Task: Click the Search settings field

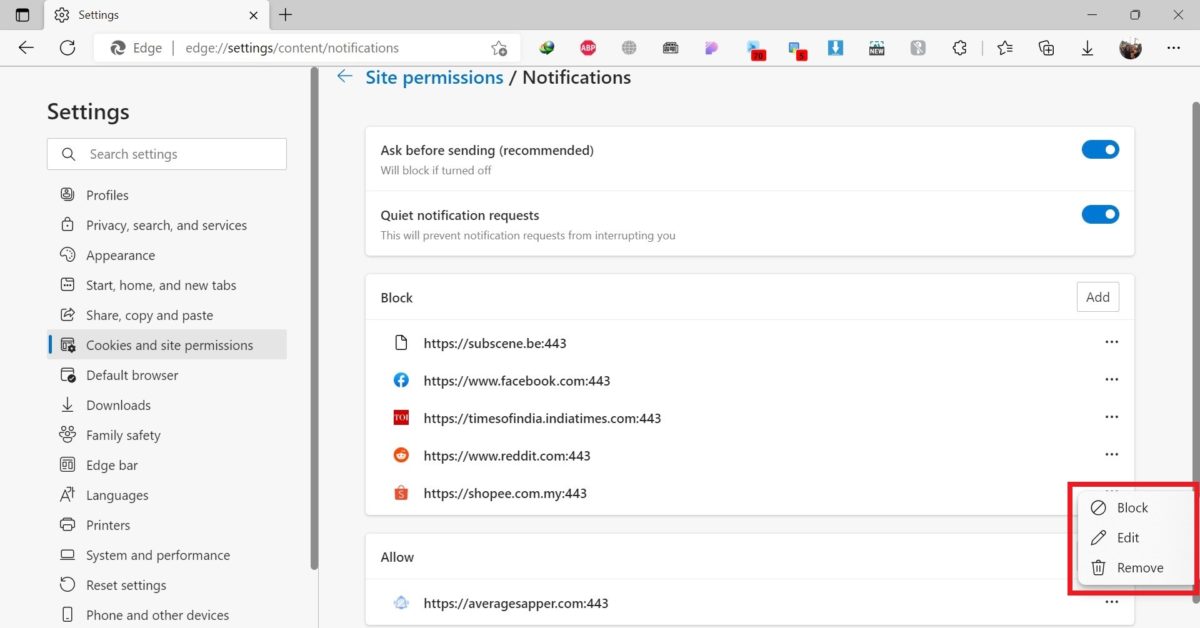Action: [167, 154]
